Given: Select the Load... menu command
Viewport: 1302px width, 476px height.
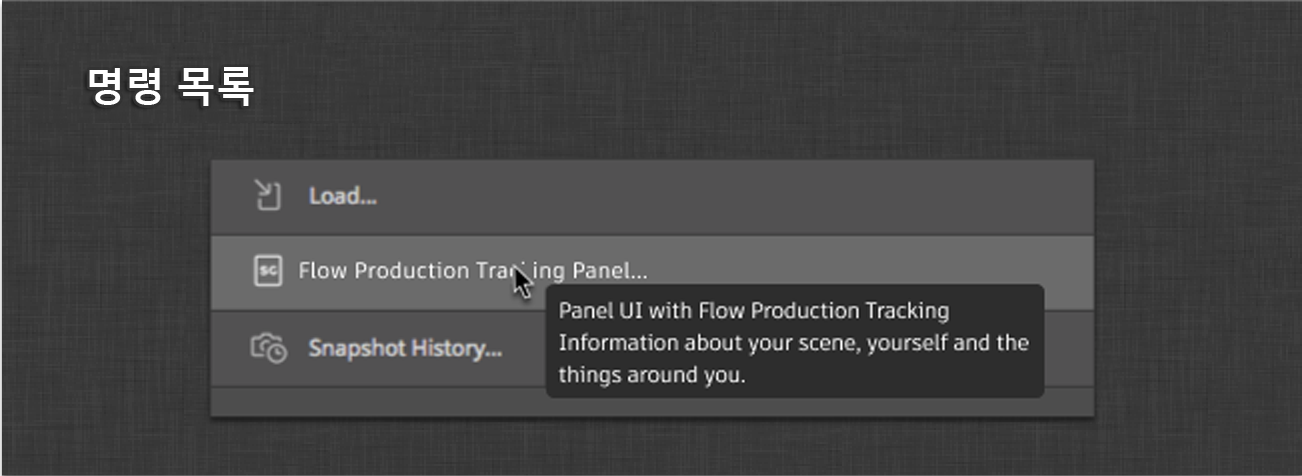Looking at the screenshot, I should 342,197.
